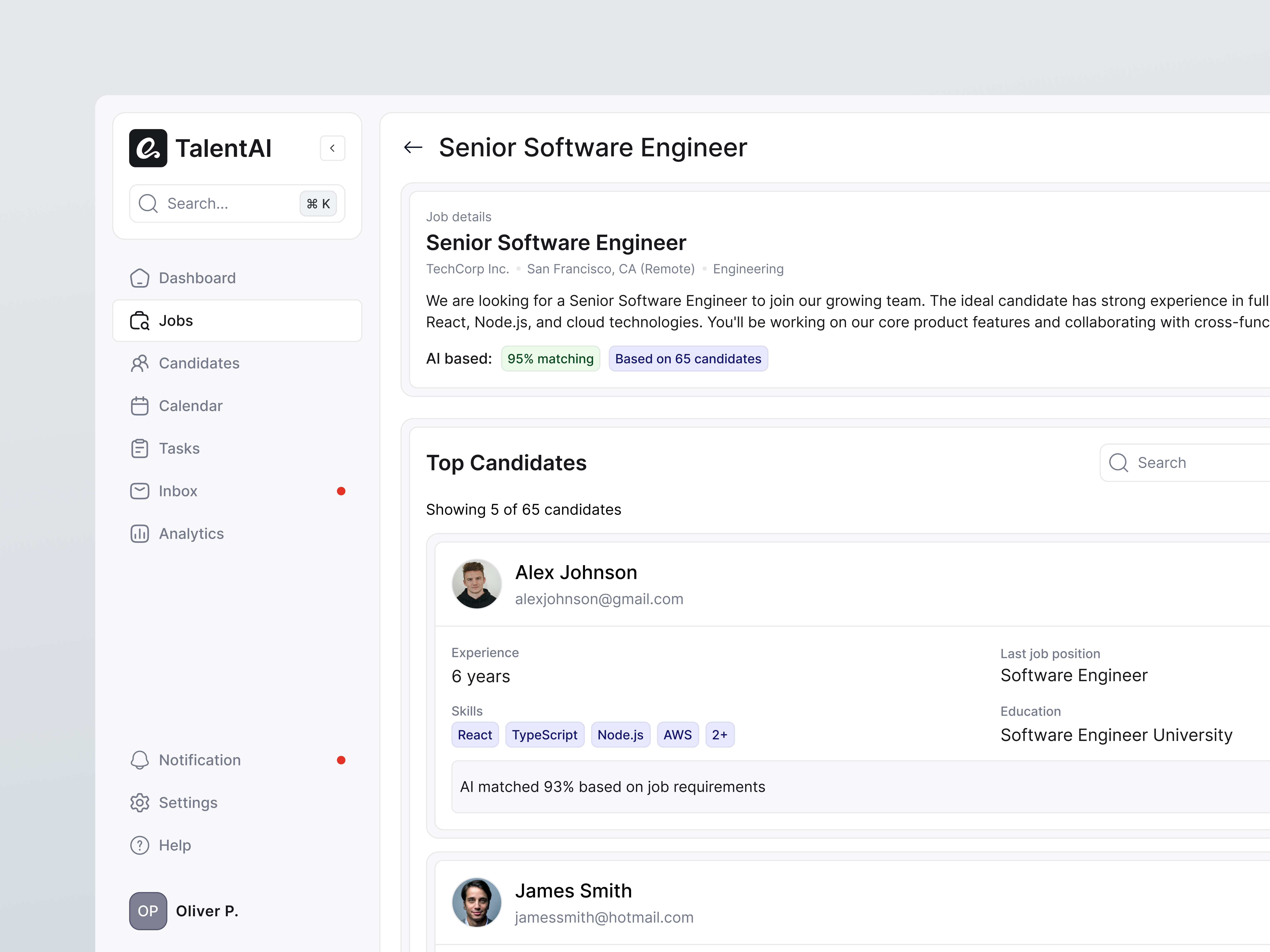Select Jobs in the sidebar
The height and width of the screenshot is (952, 1270).
click(237, 321)
